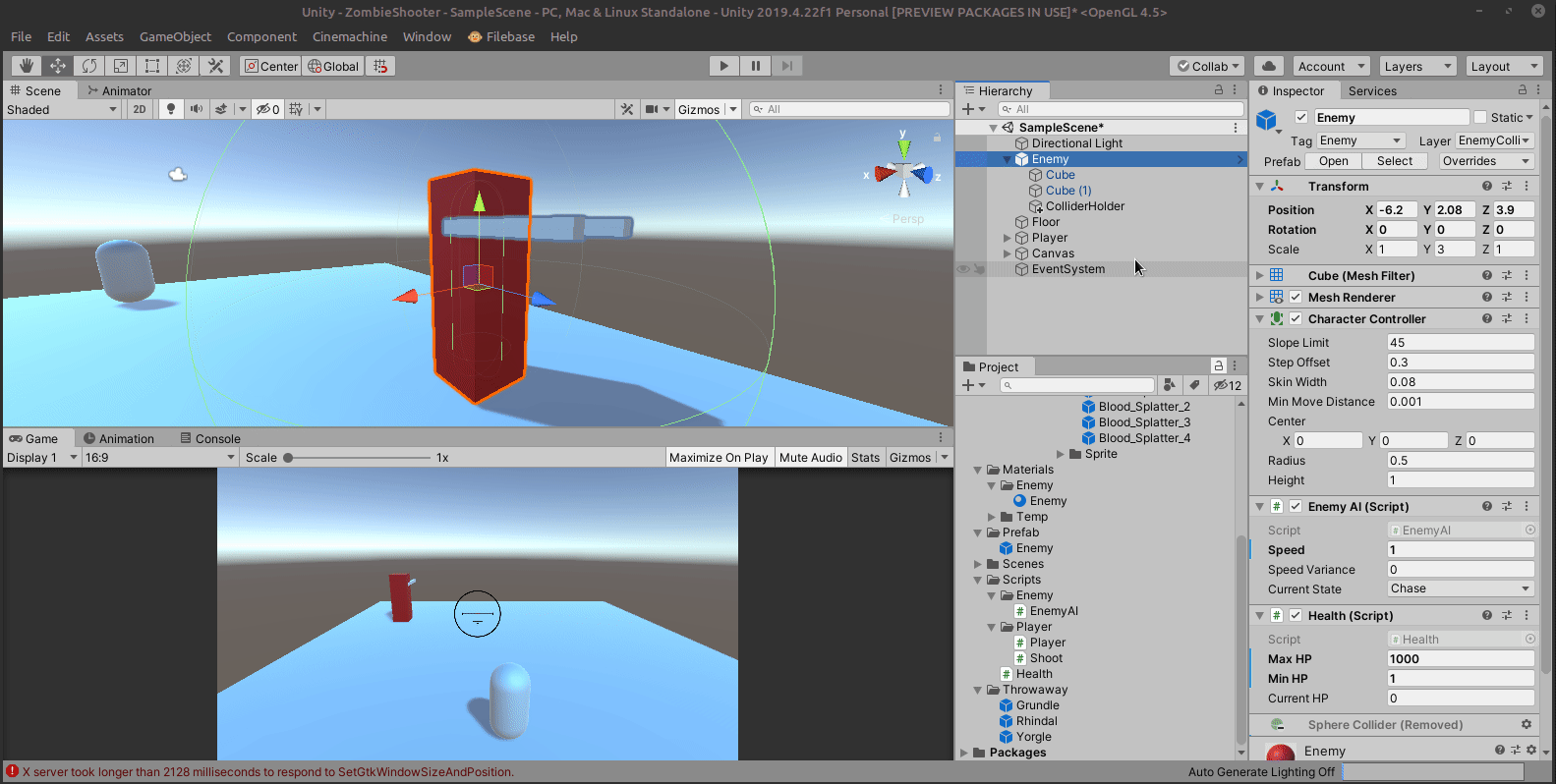Image resolution: width=1556 pixels, height=784 pixels.
Task: Open Overrides dropdown
Action: [x=1486, y=161]
